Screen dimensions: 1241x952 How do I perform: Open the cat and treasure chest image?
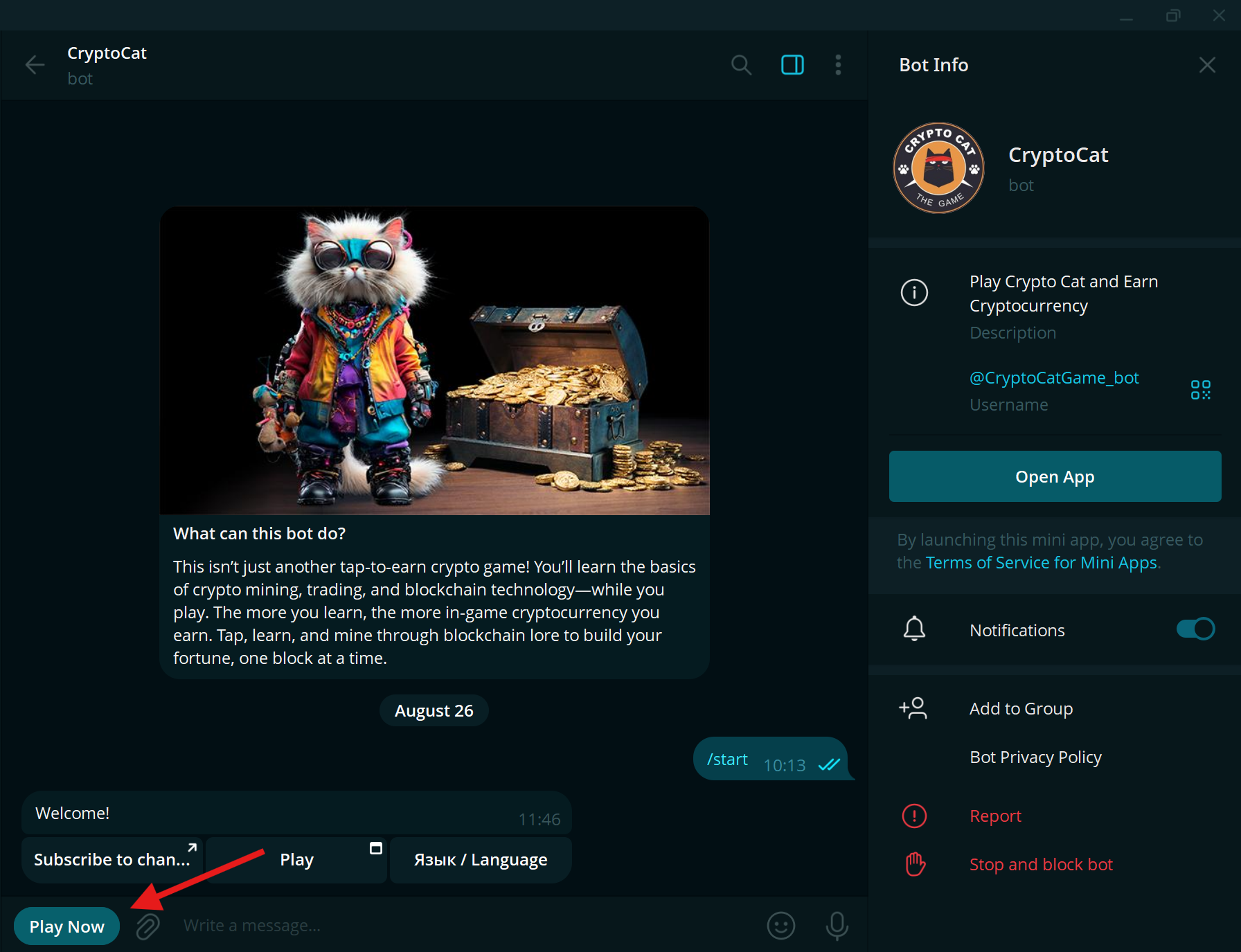434,360
